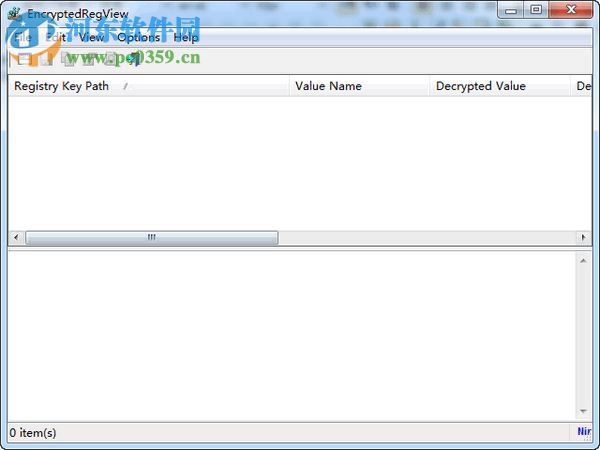Click inside the lower details pane
The height and width of the screenshot is (450, 600).
coord(292,336)
